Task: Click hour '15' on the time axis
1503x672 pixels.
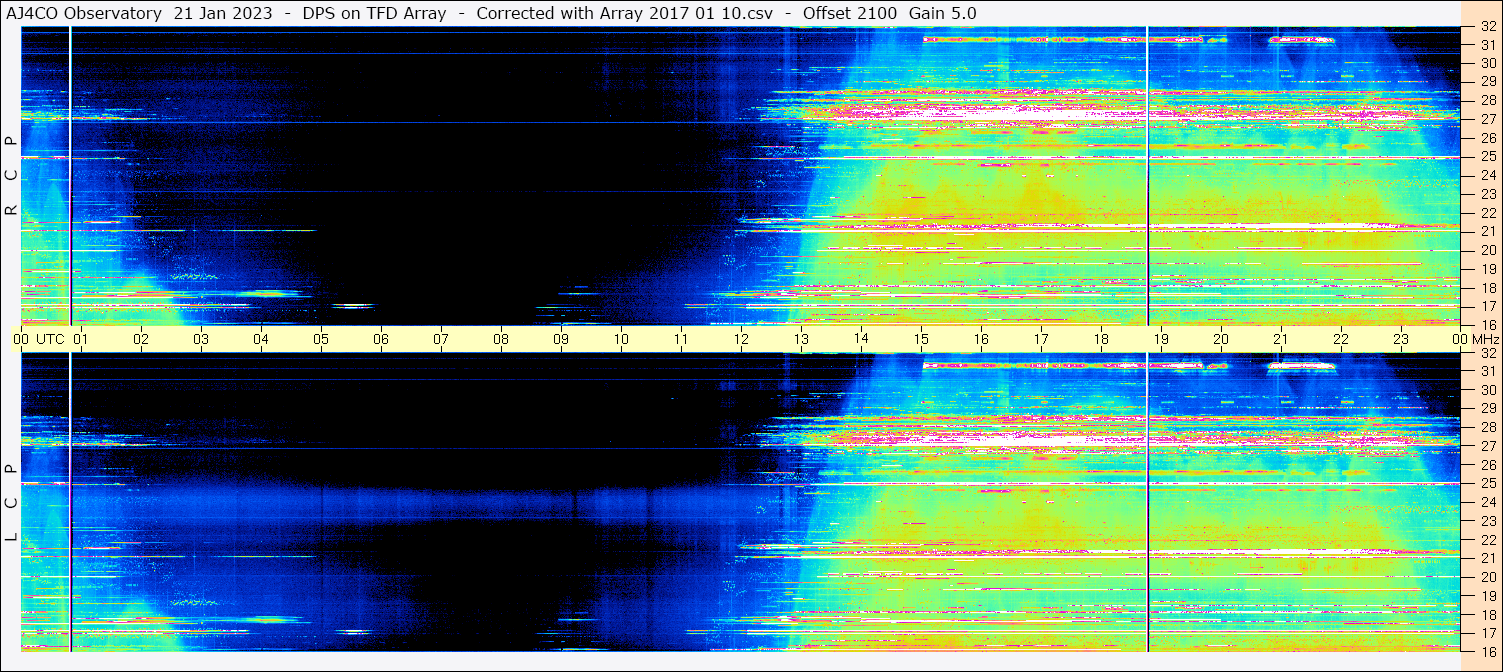Action: 921,339
